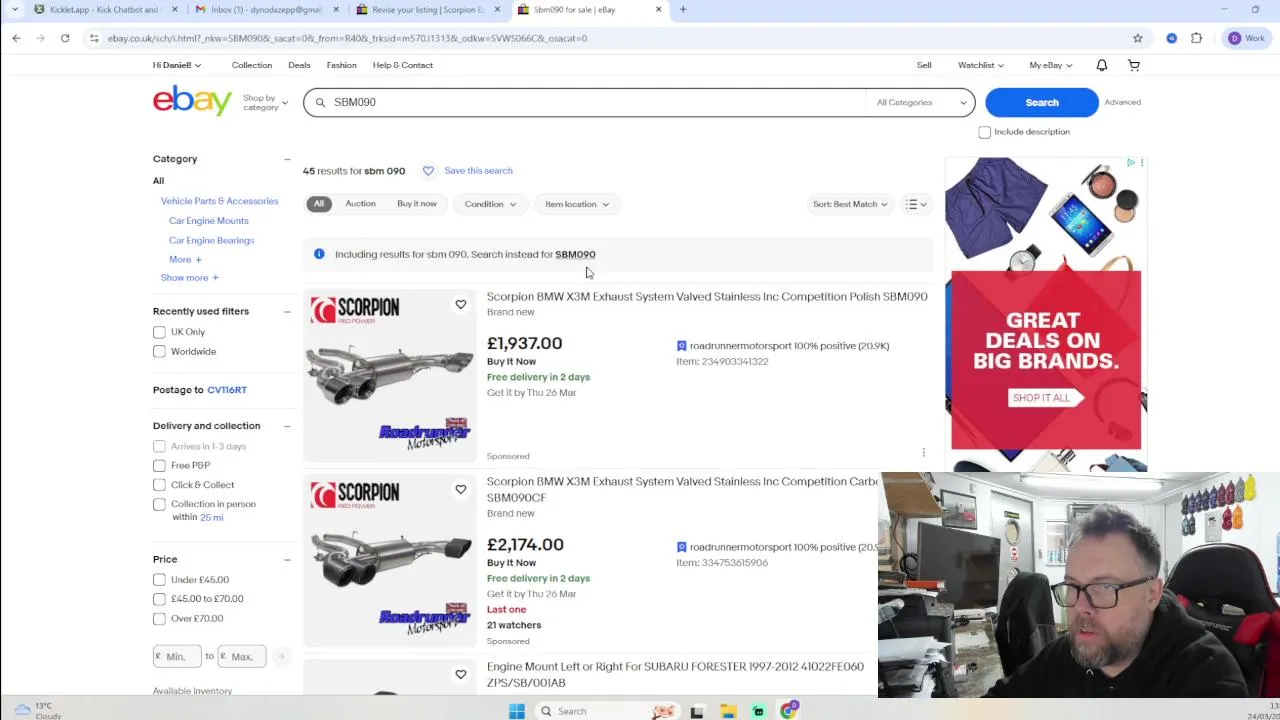
Task: Open a new browser tab with plus
Action: [683, 9]
